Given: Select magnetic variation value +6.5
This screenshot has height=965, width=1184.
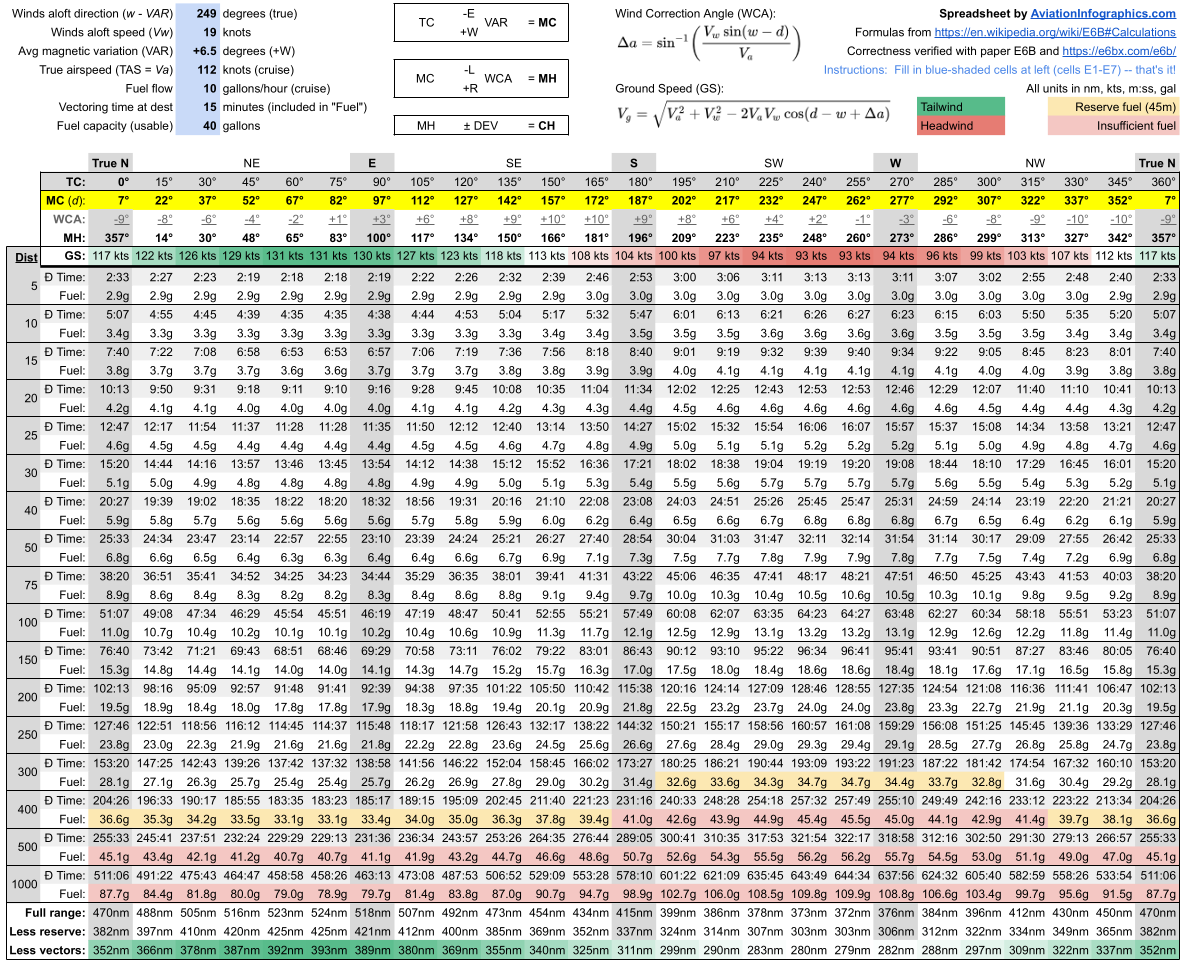Looking at the screenshot, I should [x=197, y=51].
